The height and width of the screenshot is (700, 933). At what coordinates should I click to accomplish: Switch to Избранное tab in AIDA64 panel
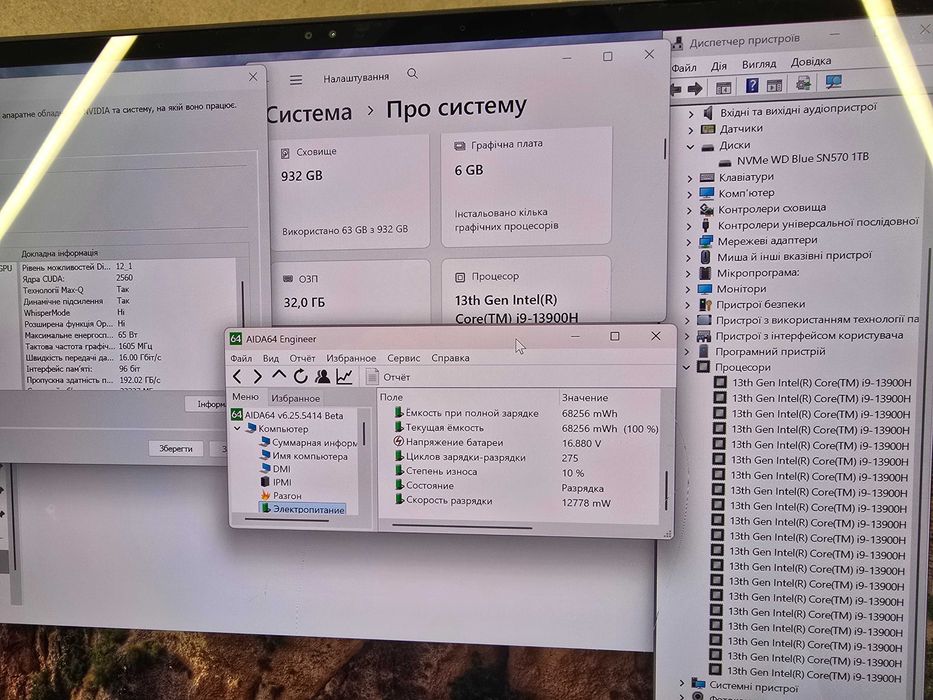(296, 398)
